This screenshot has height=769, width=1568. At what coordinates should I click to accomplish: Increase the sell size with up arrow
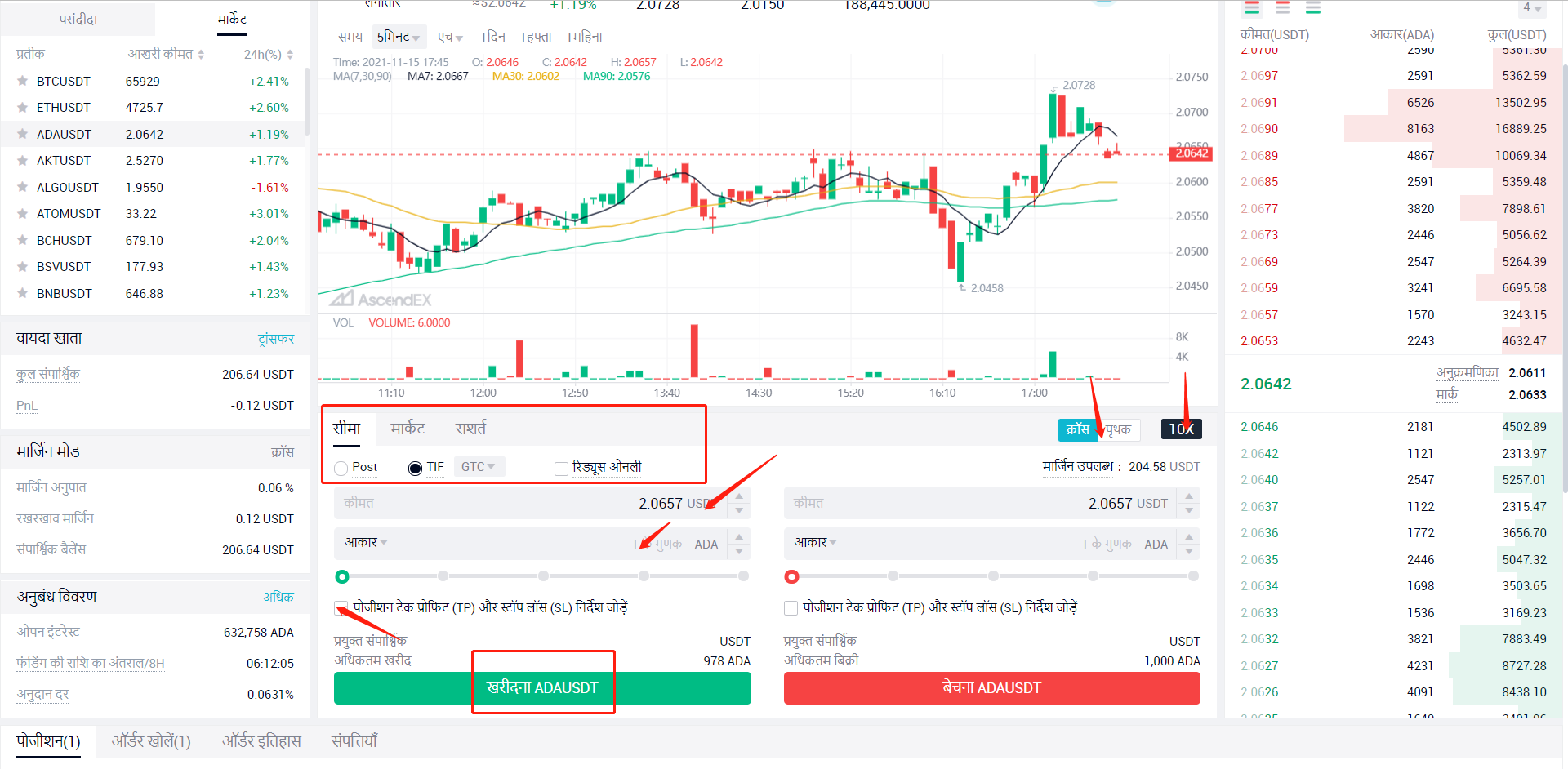click(x=1189, y=536)
